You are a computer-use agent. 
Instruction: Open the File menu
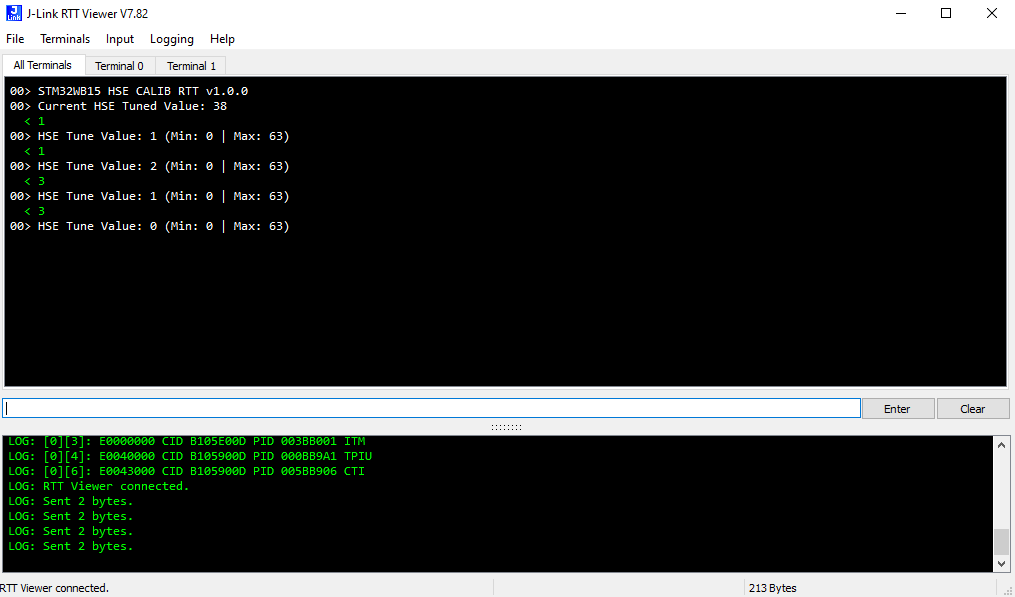point(15,39)
